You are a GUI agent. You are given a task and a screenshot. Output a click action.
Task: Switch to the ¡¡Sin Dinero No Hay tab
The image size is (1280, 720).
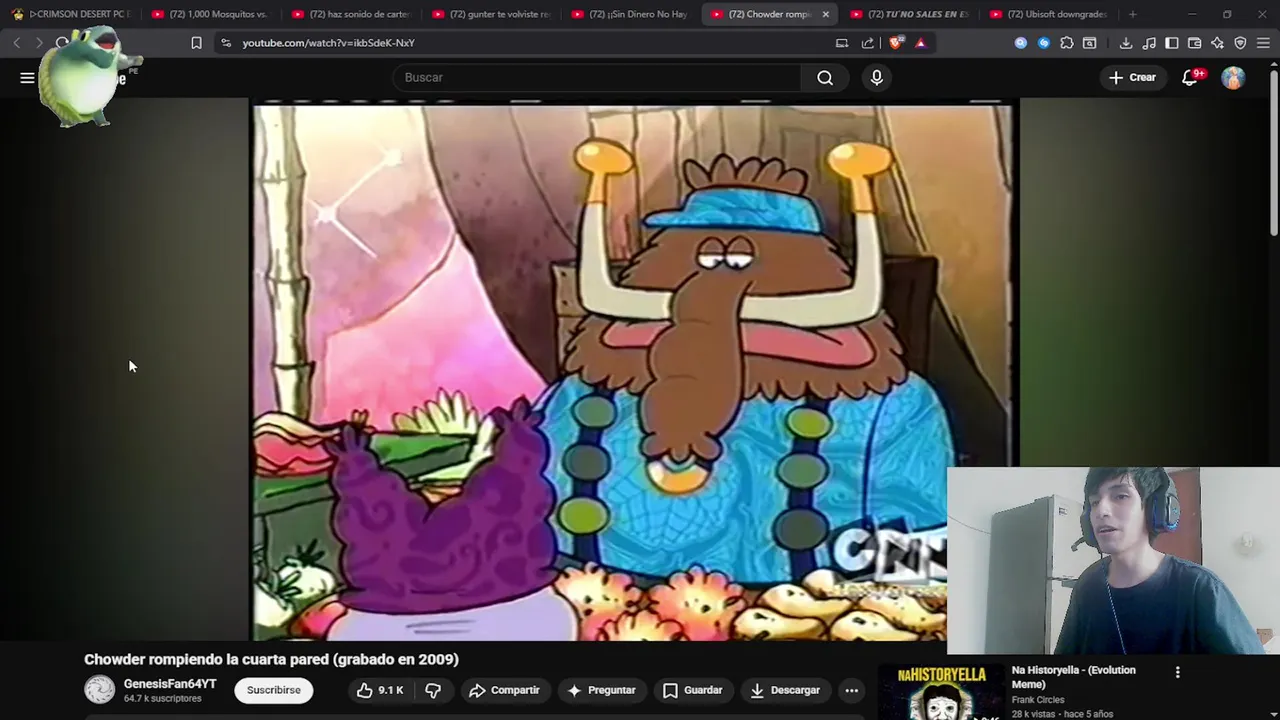click(x=630, y=14)
